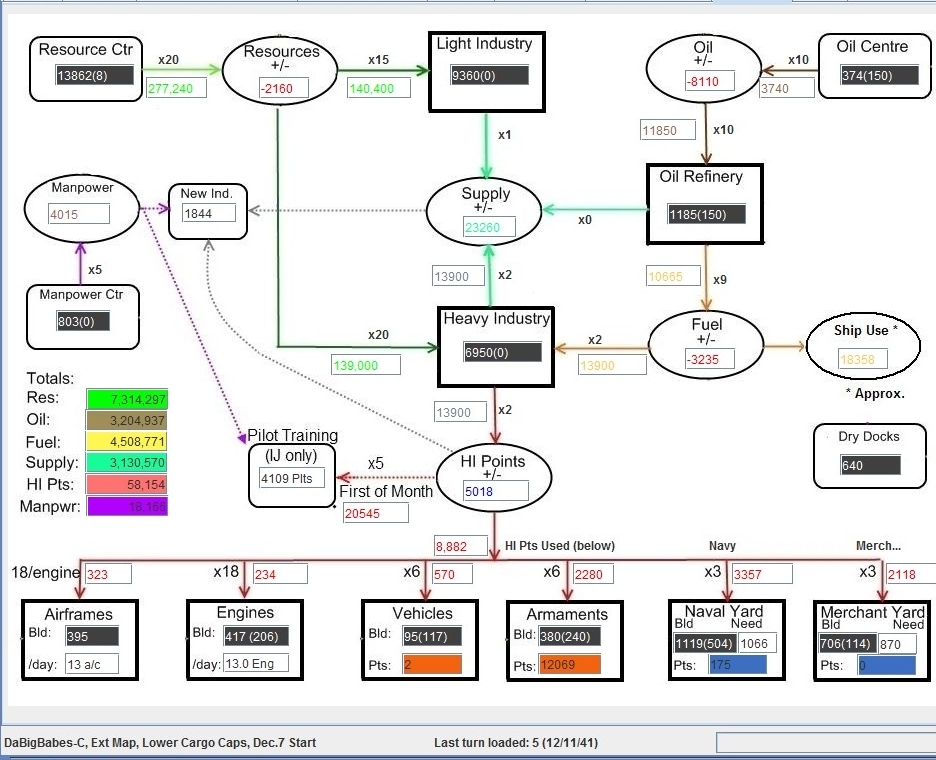Click the 10665 fuel output field

pos(674,276)
